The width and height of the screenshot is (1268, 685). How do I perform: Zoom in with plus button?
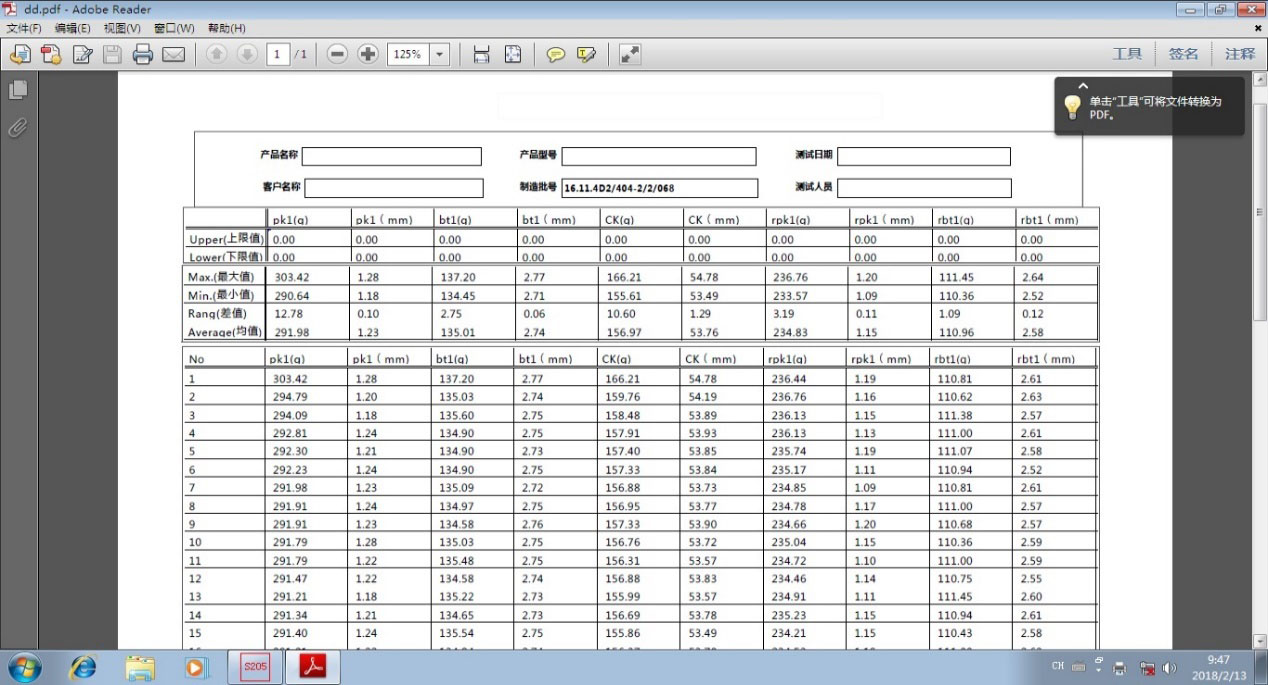tap(368, 54)
